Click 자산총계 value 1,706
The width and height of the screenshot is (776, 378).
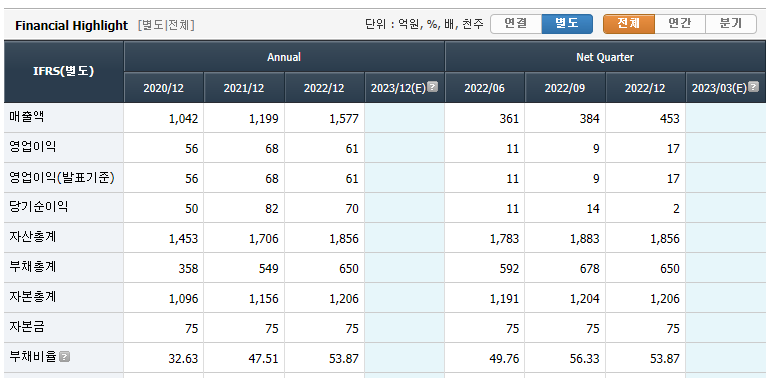(x=263, y=239)
